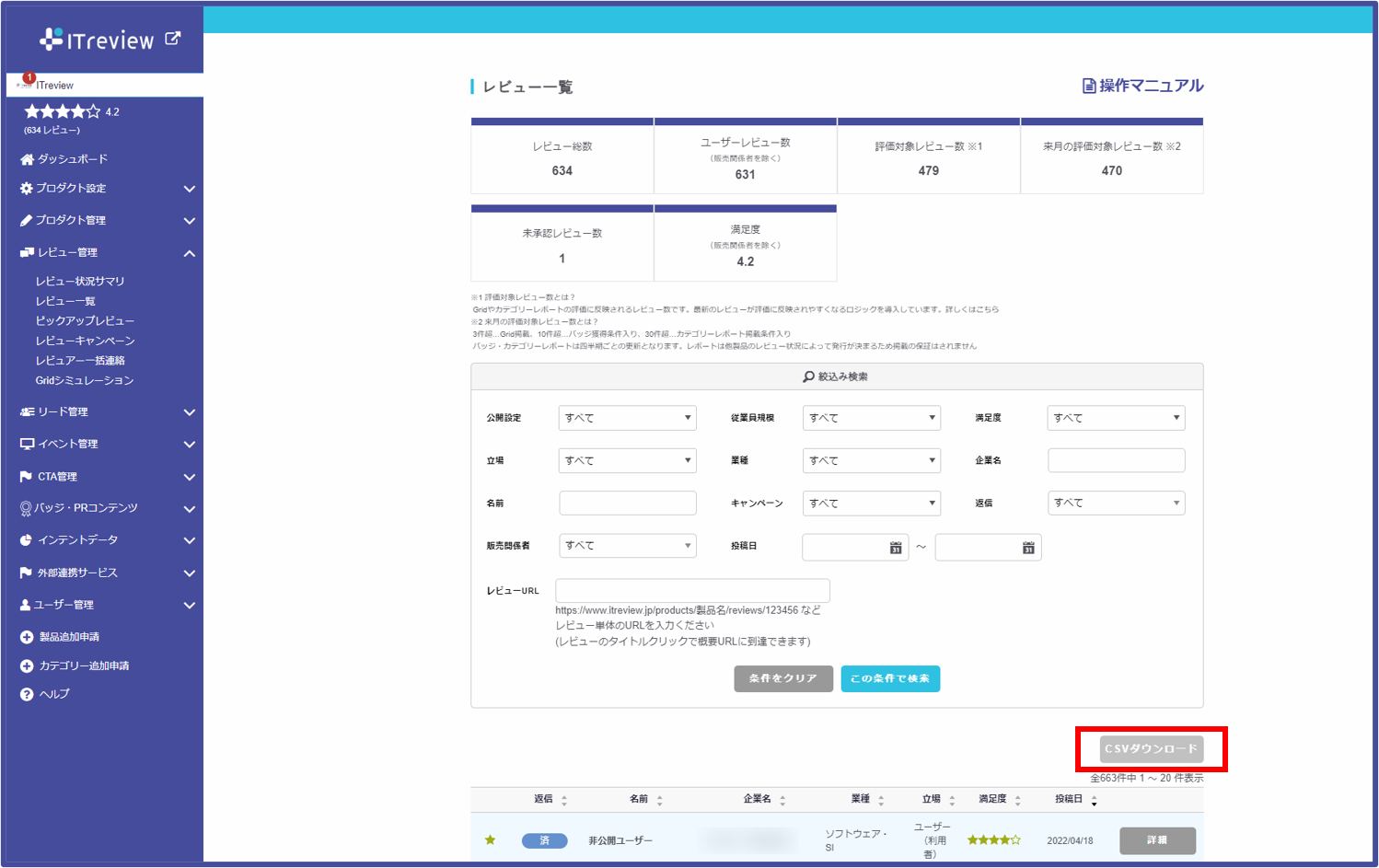Screen dimensions: 1379x868
Task: Collapse the レビュー管理 sidebar section
Action: 189,253
